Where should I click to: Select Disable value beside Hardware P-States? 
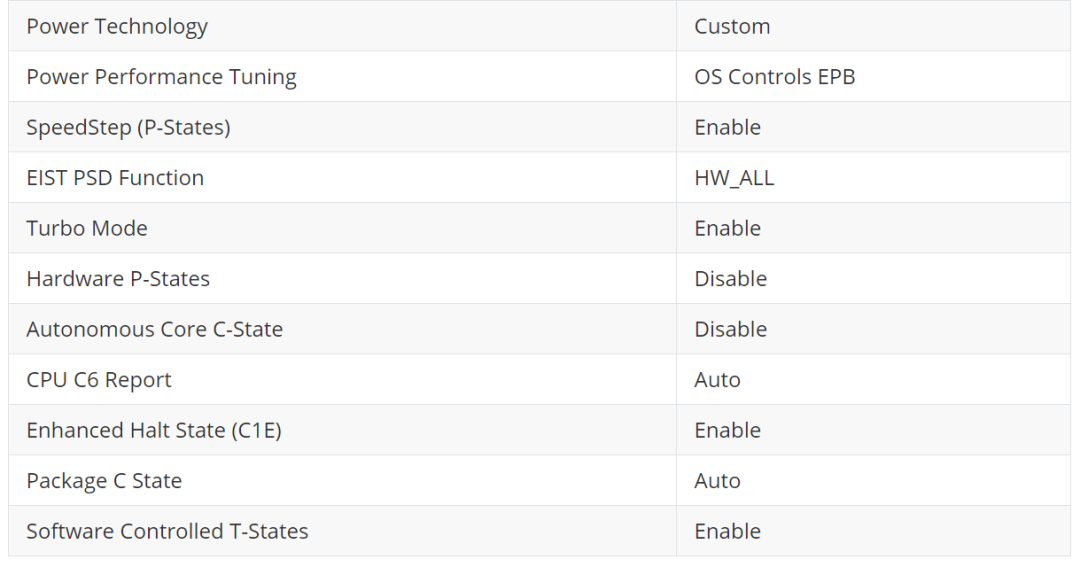[730, 279]
